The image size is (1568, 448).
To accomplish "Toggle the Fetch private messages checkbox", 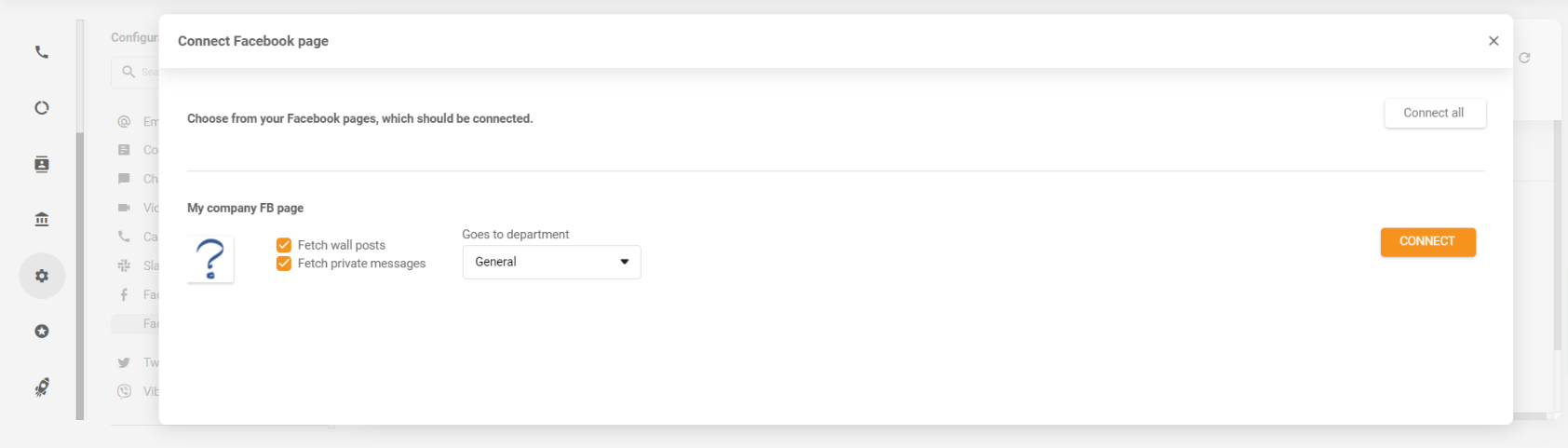I will pos(284,264).
